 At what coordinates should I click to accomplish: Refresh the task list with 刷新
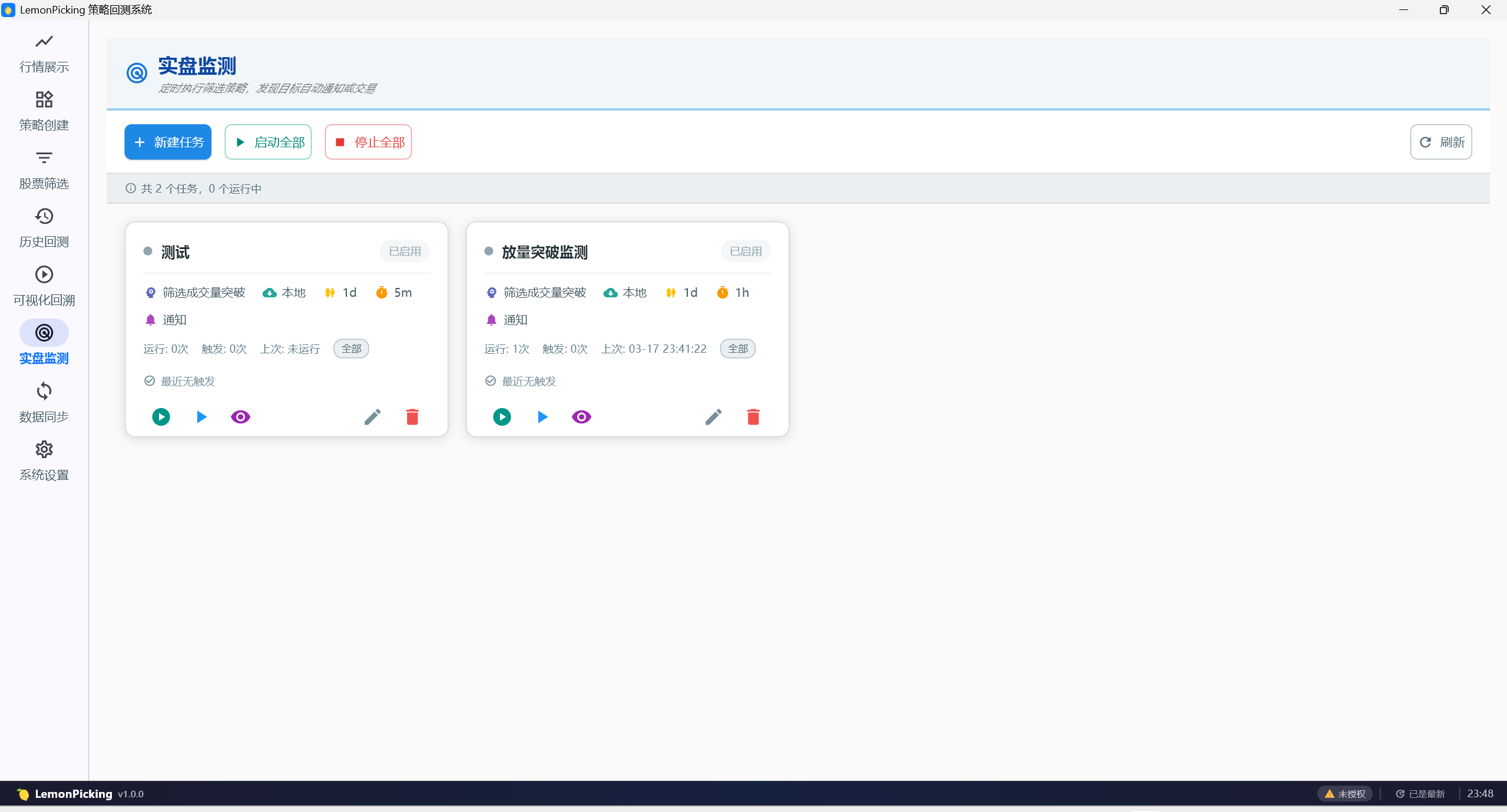(x=1441, y=142)
